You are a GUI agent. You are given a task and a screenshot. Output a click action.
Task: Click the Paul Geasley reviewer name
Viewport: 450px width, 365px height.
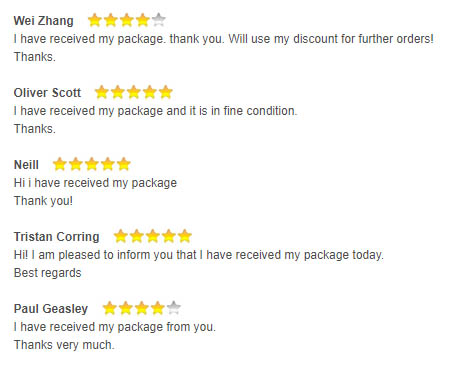point(51,309)
